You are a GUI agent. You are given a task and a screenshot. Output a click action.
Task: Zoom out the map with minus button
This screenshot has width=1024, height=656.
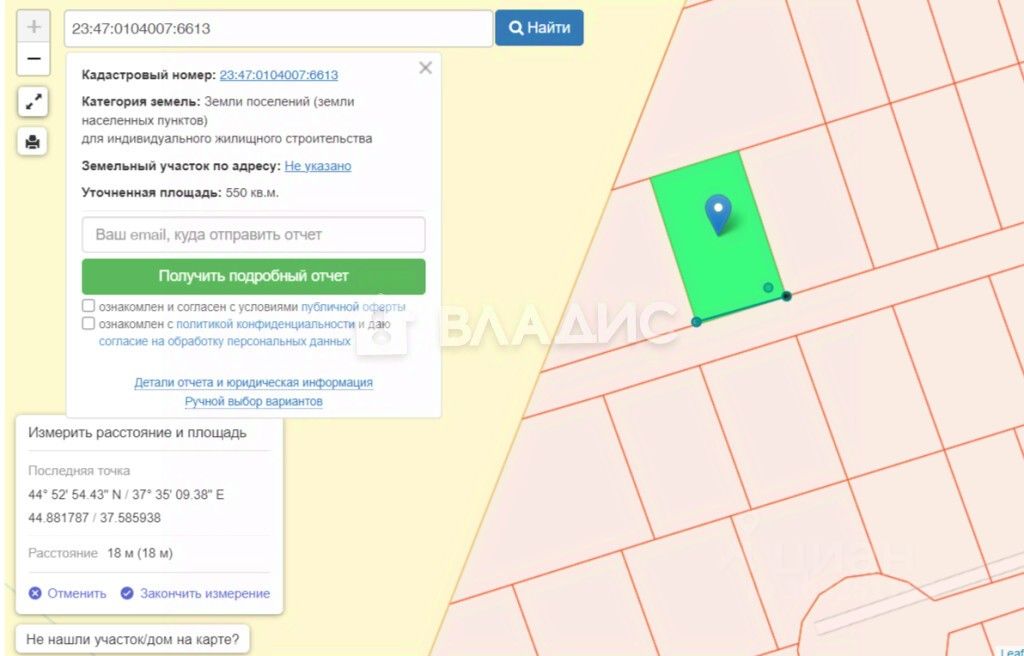click(x=33, y=59)
